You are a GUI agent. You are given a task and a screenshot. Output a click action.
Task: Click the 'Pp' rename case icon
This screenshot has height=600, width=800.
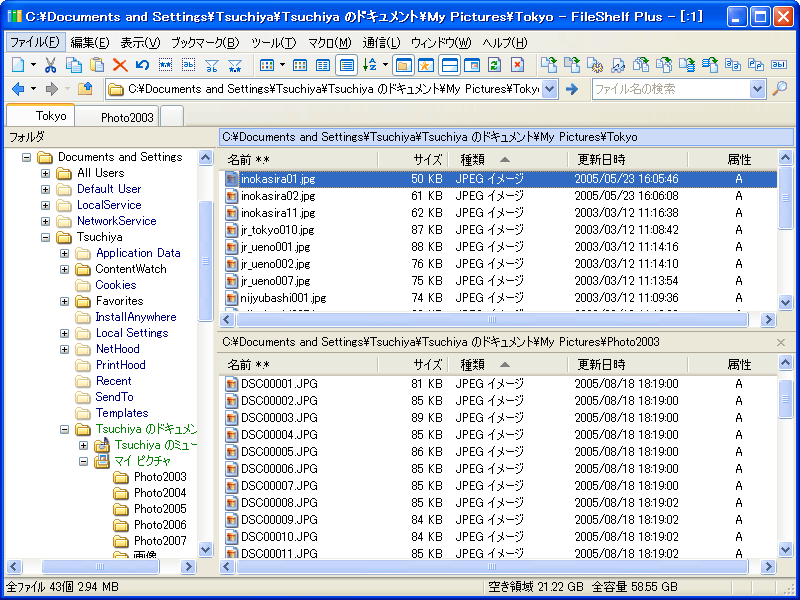coord(756,65)
